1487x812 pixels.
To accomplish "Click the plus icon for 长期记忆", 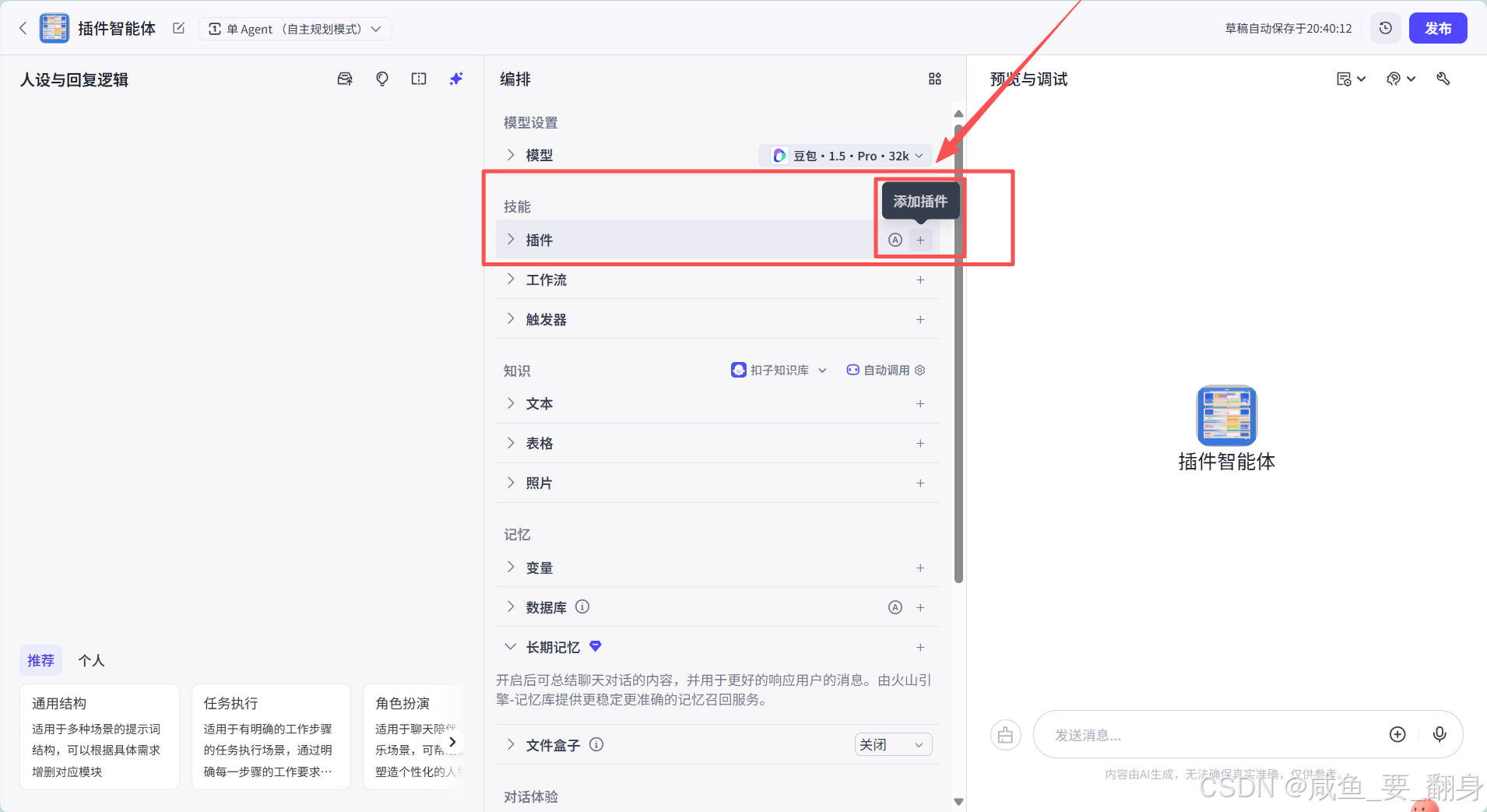I will click(x=920, y=647).
